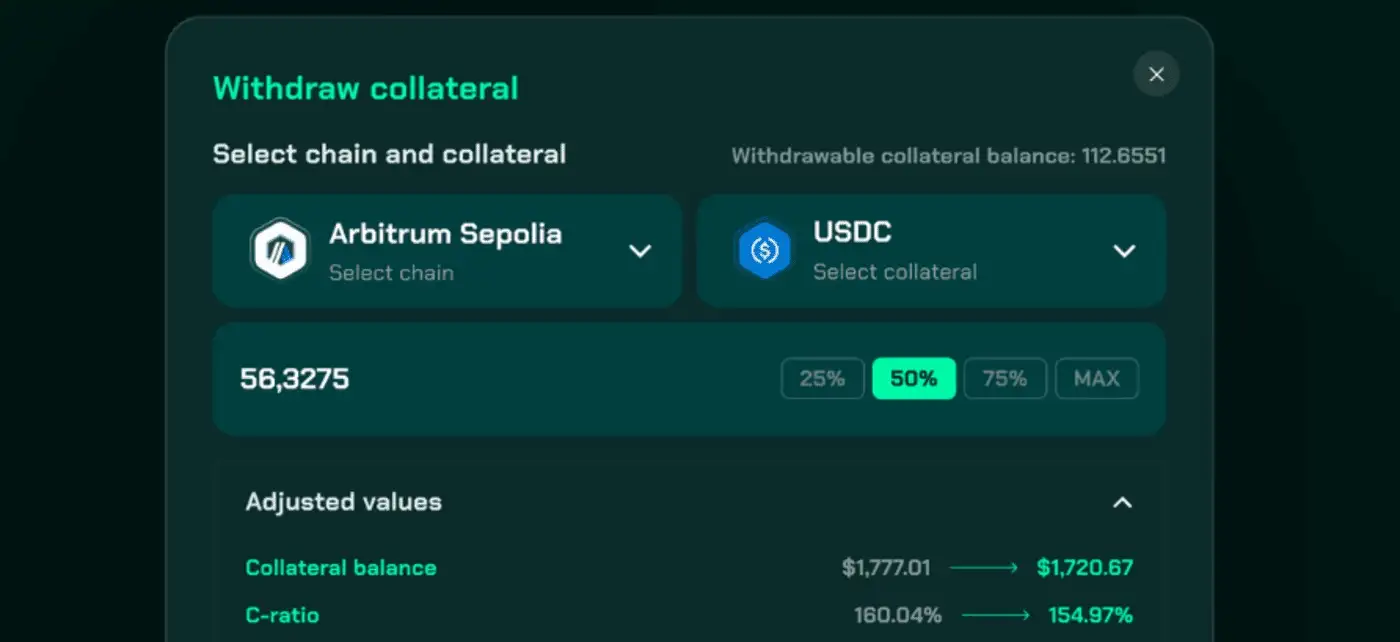Select the 75% amount option
Viewport: 1400px width, 642px height.
point(1005,379)
